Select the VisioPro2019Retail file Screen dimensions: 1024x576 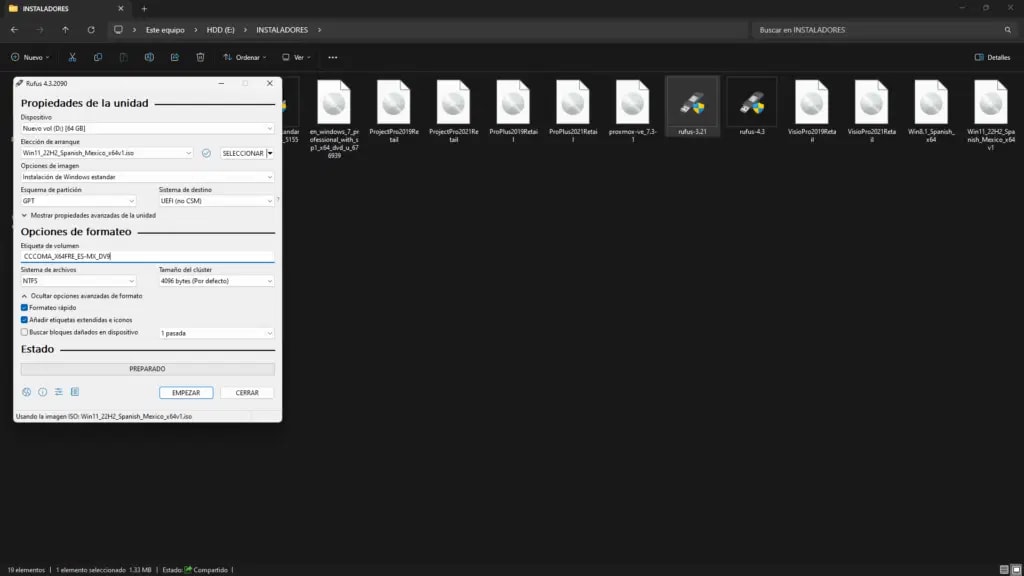[812, 111]
